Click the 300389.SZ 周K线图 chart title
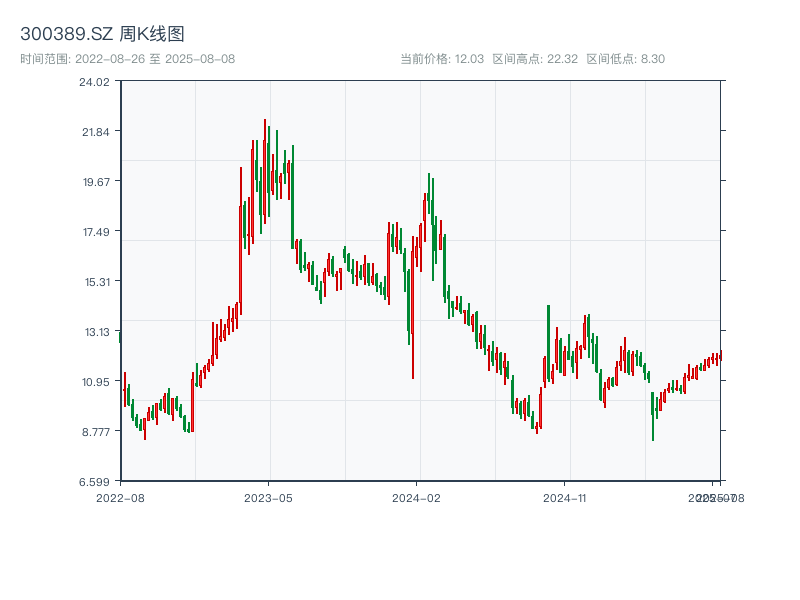800x600 pixels. coord(102,35)
